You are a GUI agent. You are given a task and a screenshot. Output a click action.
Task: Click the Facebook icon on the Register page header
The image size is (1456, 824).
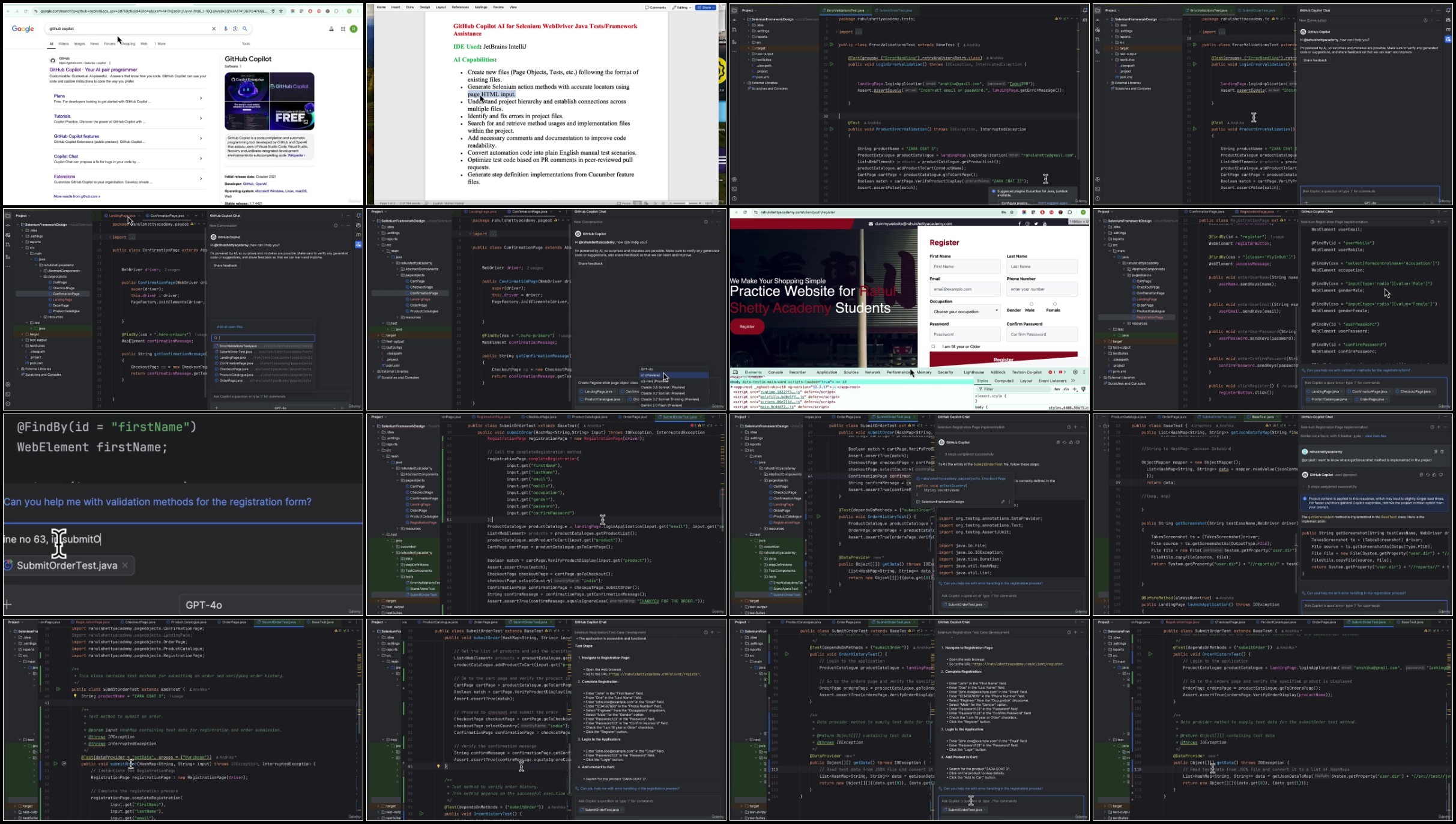pyautogui.click(x=1019, y=224)
